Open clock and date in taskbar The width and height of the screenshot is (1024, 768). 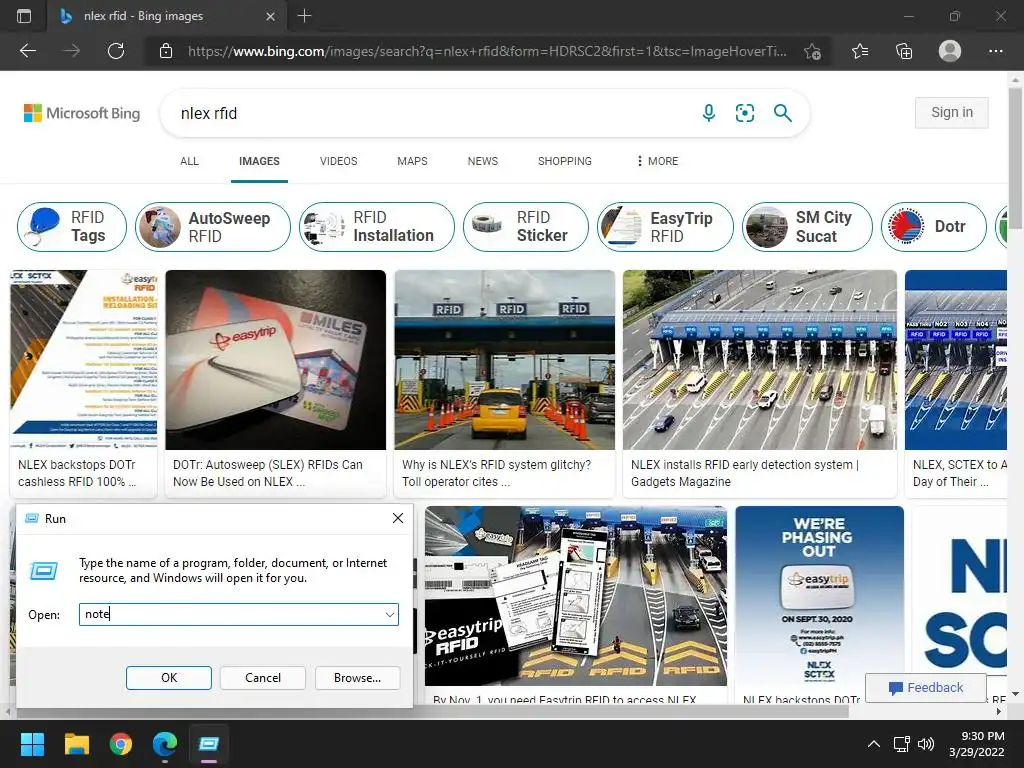(977, 744)
